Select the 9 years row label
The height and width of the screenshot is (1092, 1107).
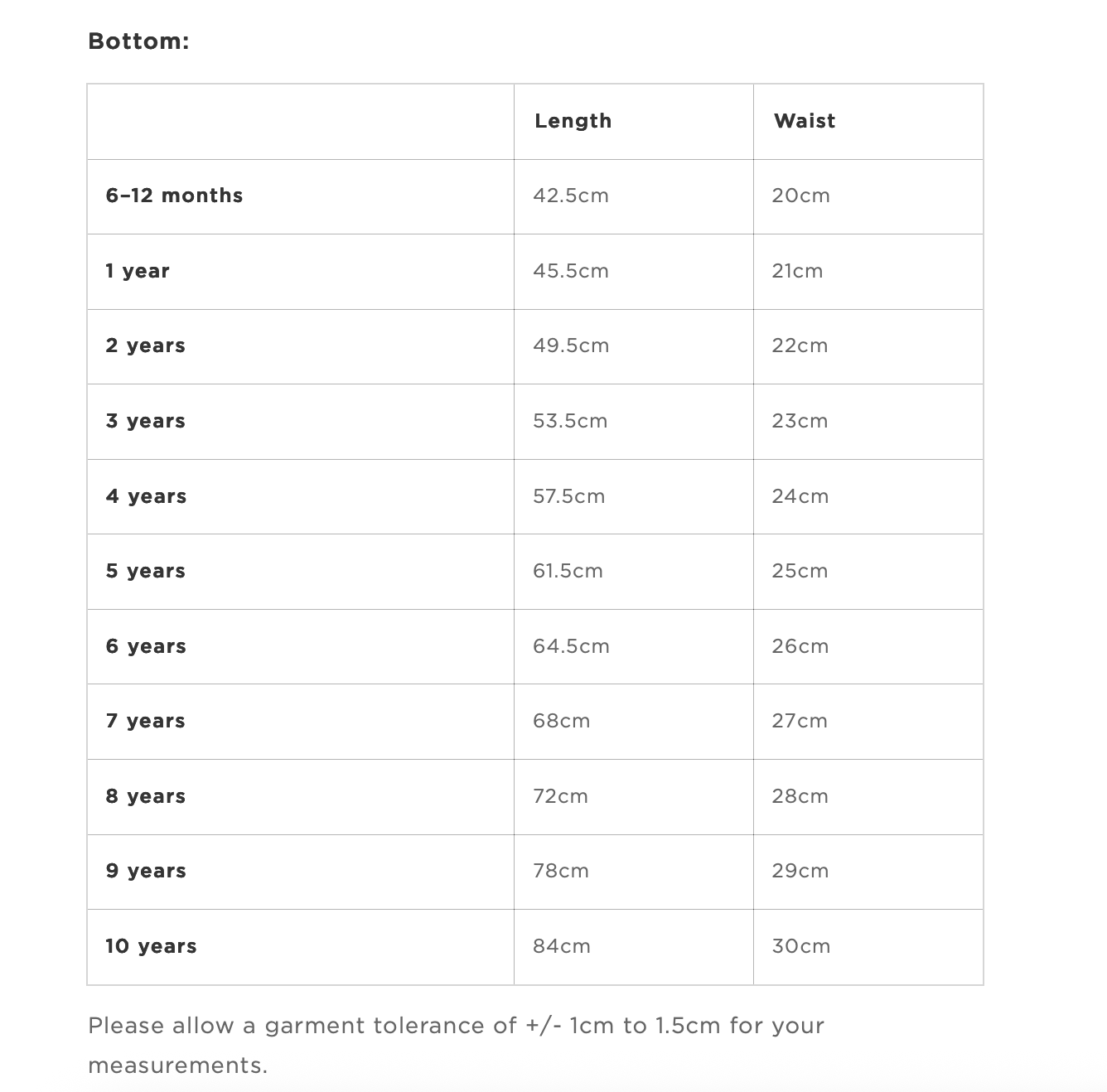coord(146,871)
